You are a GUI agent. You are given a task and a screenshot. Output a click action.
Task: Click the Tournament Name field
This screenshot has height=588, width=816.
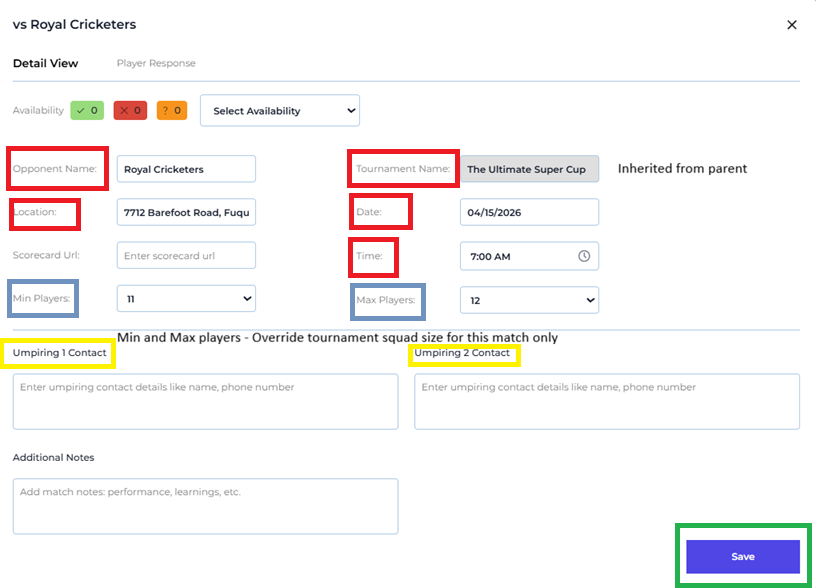(529, 169)
